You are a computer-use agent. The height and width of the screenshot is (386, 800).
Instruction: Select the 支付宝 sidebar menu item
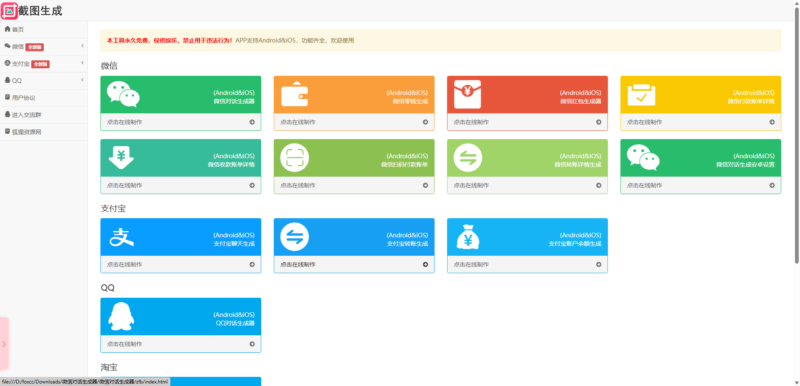click(x=44, y=64)
